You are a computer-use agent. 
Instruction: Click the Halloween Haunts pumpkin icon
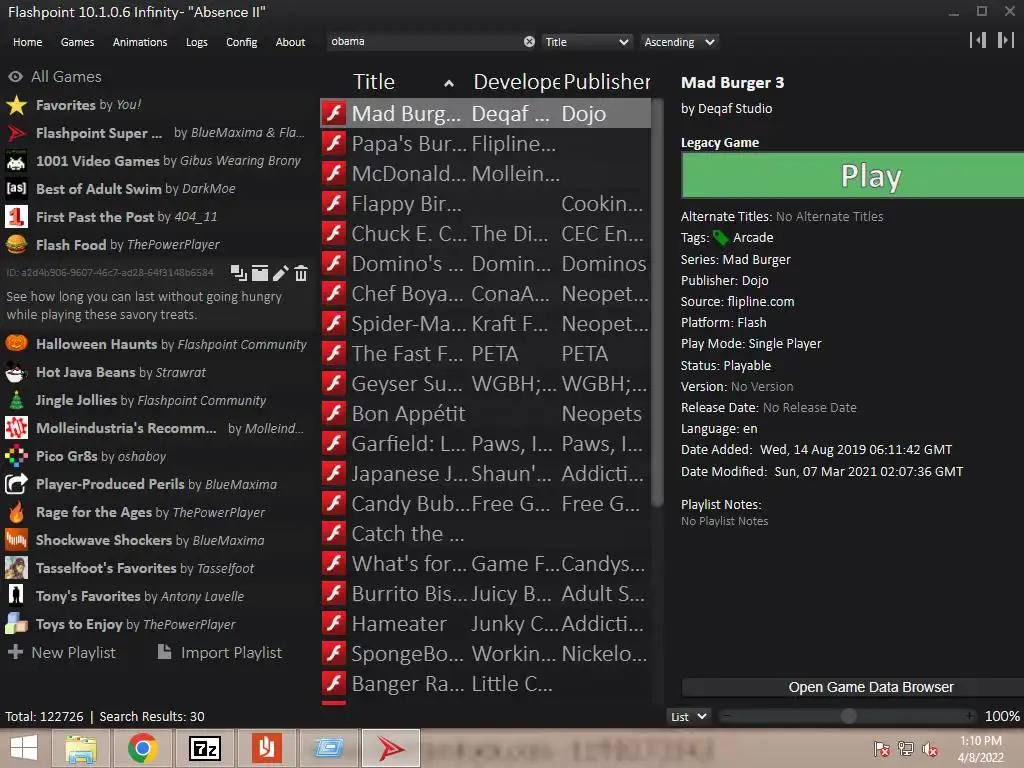pos(16,344)
